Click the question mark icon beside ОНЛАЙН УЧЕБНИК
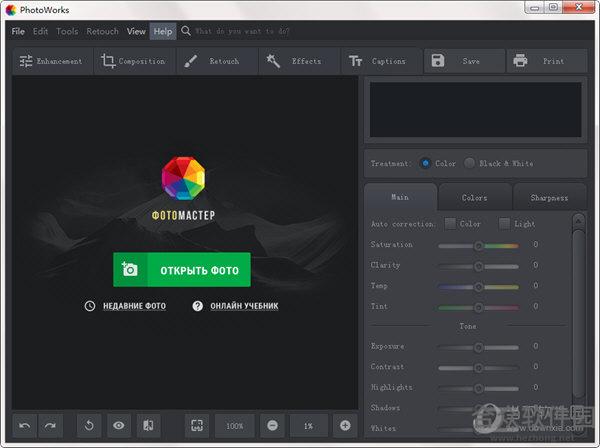This screenshot has height=448, width=600. pos(197,306)
